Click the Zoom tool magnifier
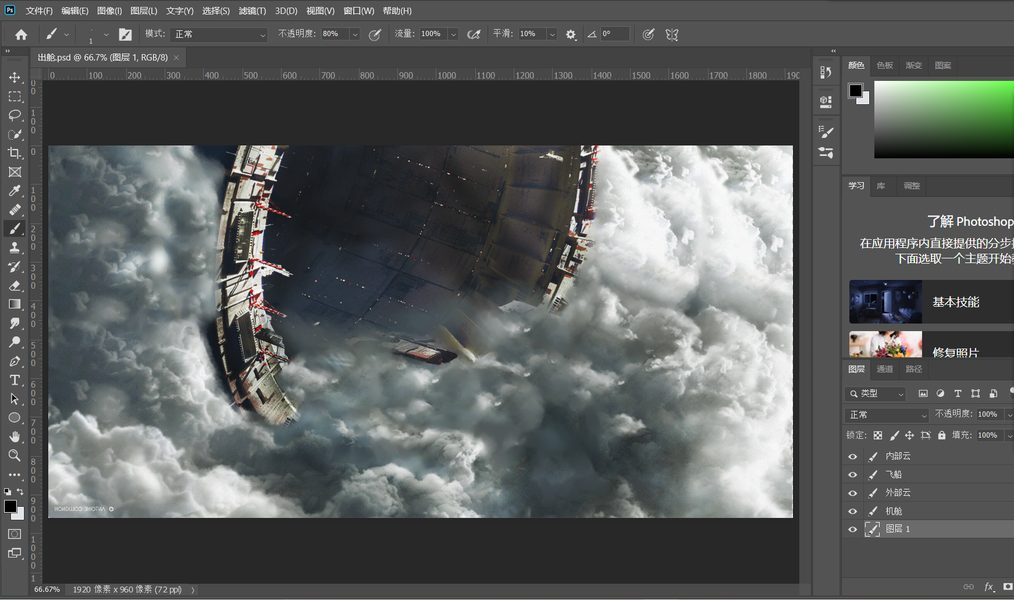Image resolution: width=1014 pixels, height=600 pixels. tap(15, 455)
